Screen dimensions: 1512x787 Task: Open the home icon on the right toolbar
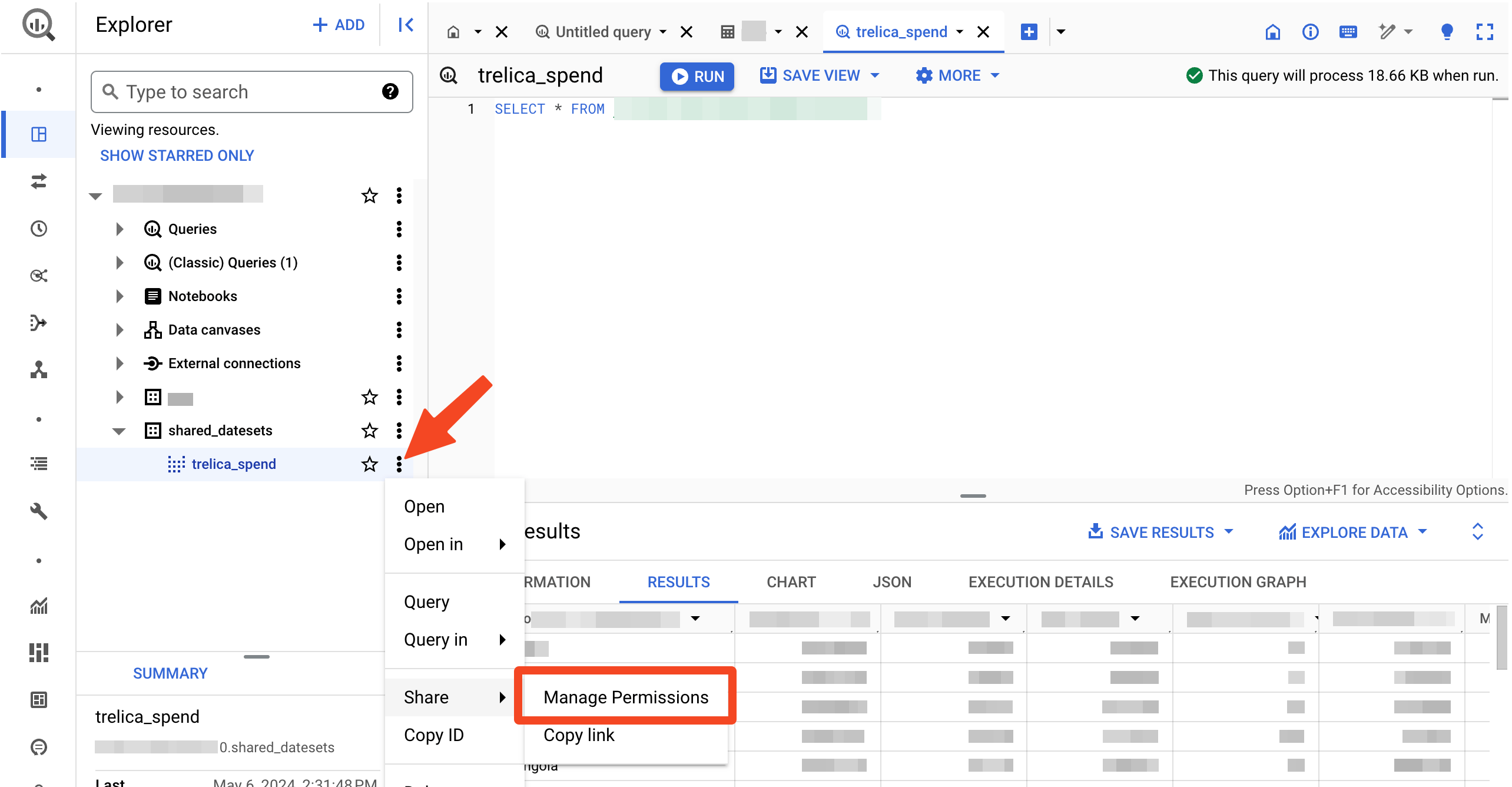coord(1273,32)
